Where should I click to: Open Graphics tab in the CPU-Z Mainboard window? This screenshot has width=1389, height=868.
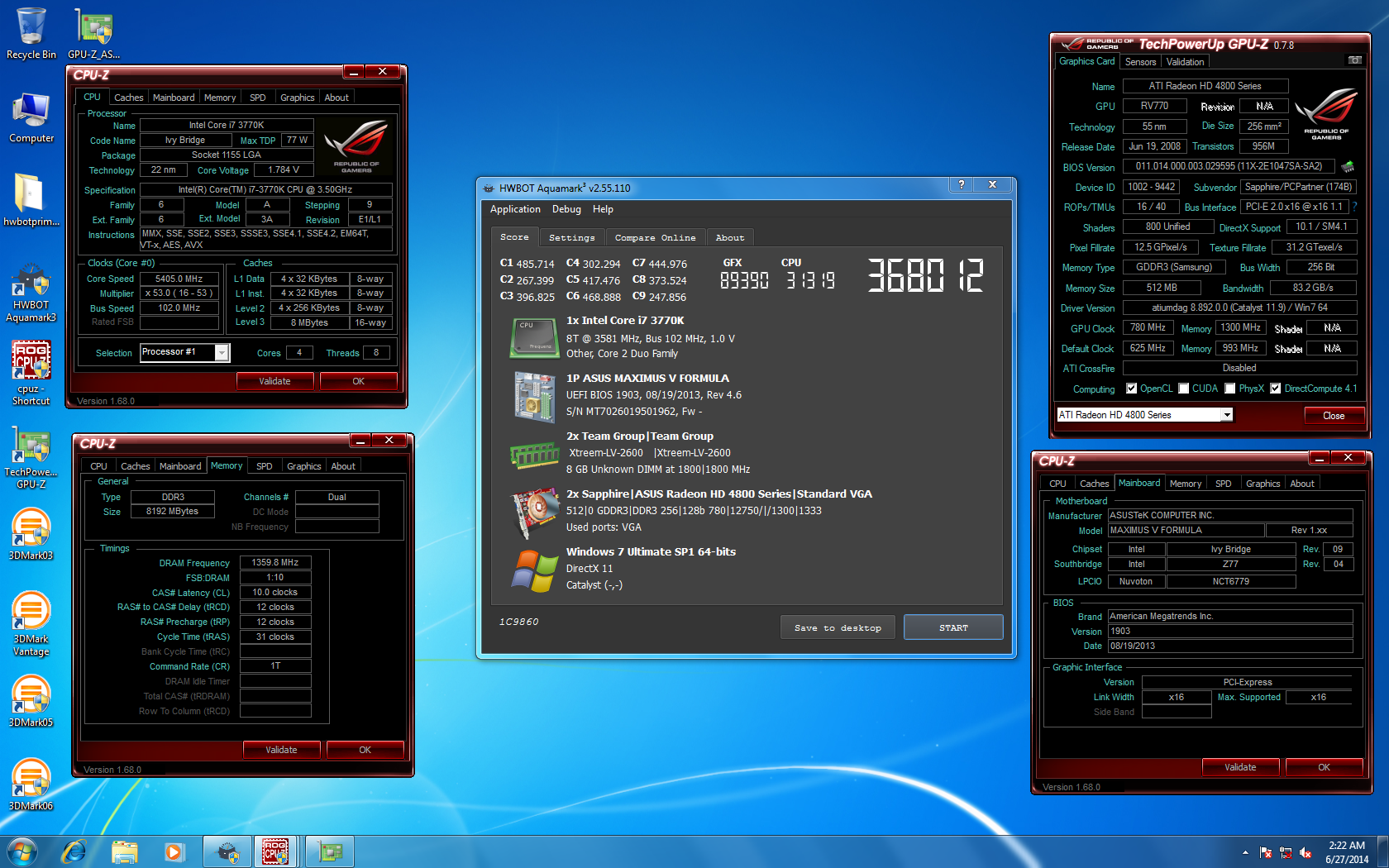(1263, 484)
